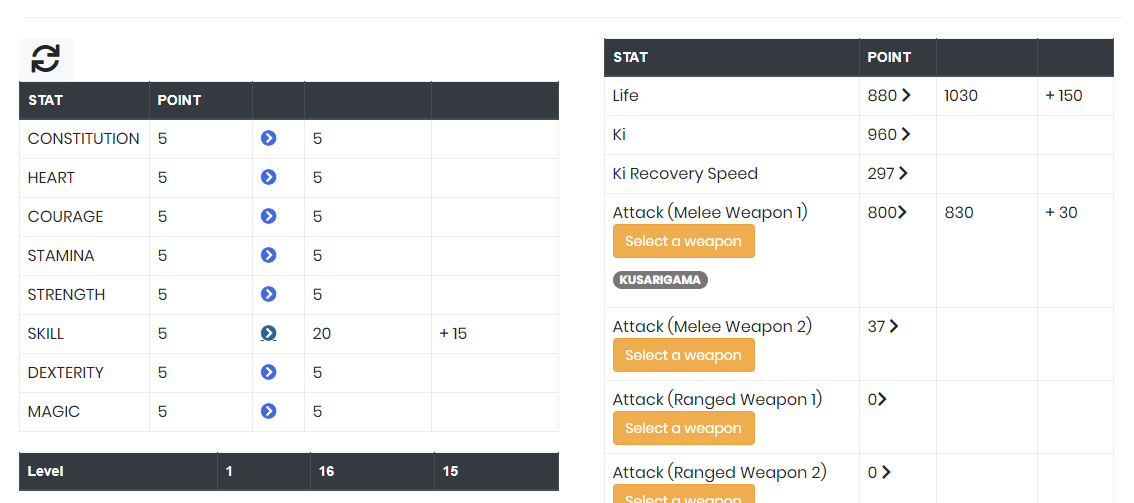
Task: Raise DEXTERITY with arrow icon
Action: 268,372
